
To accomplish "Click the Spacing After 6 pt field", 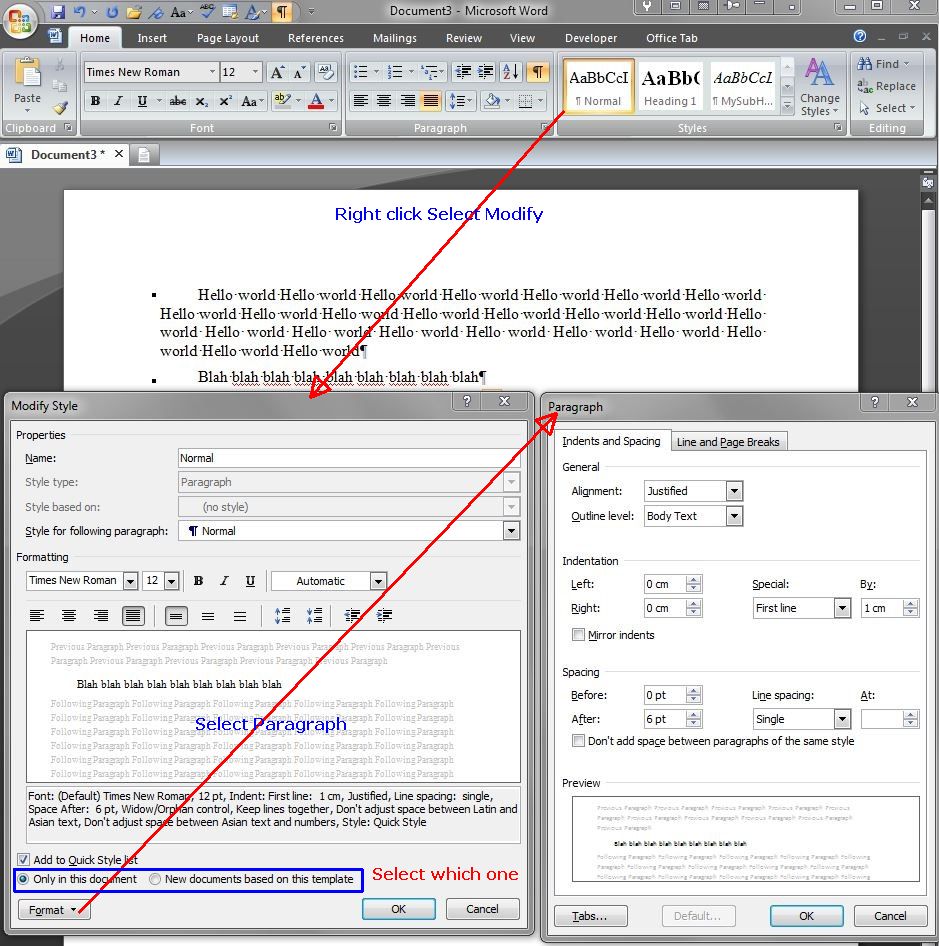I will coord(665,719).
